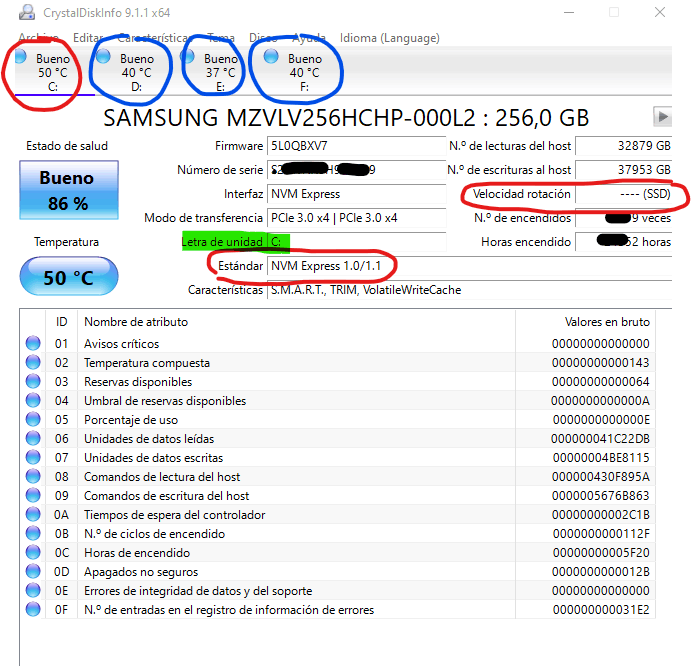The width and height of the screenshot is (692, 666).
Task: Open the Disco menu
Action: click(x=263, y=38)
